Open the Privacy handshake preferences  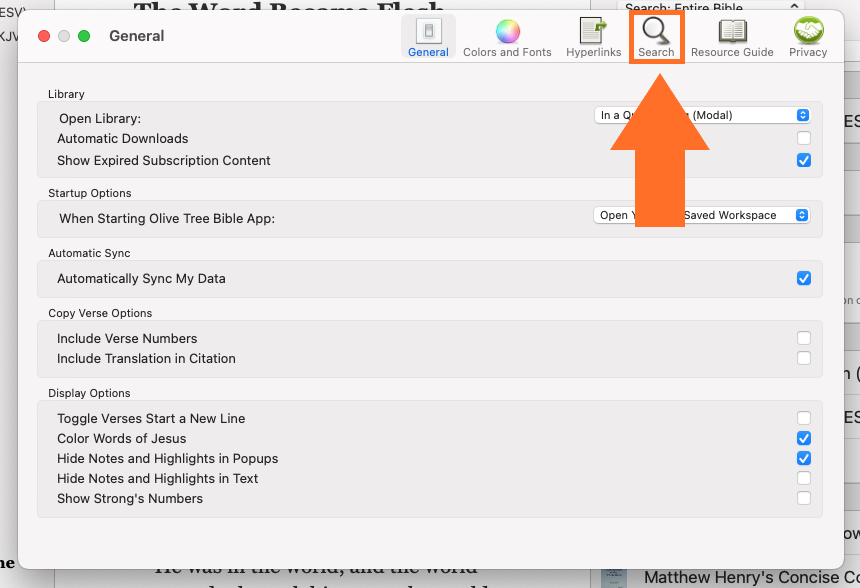click(808, 37)
